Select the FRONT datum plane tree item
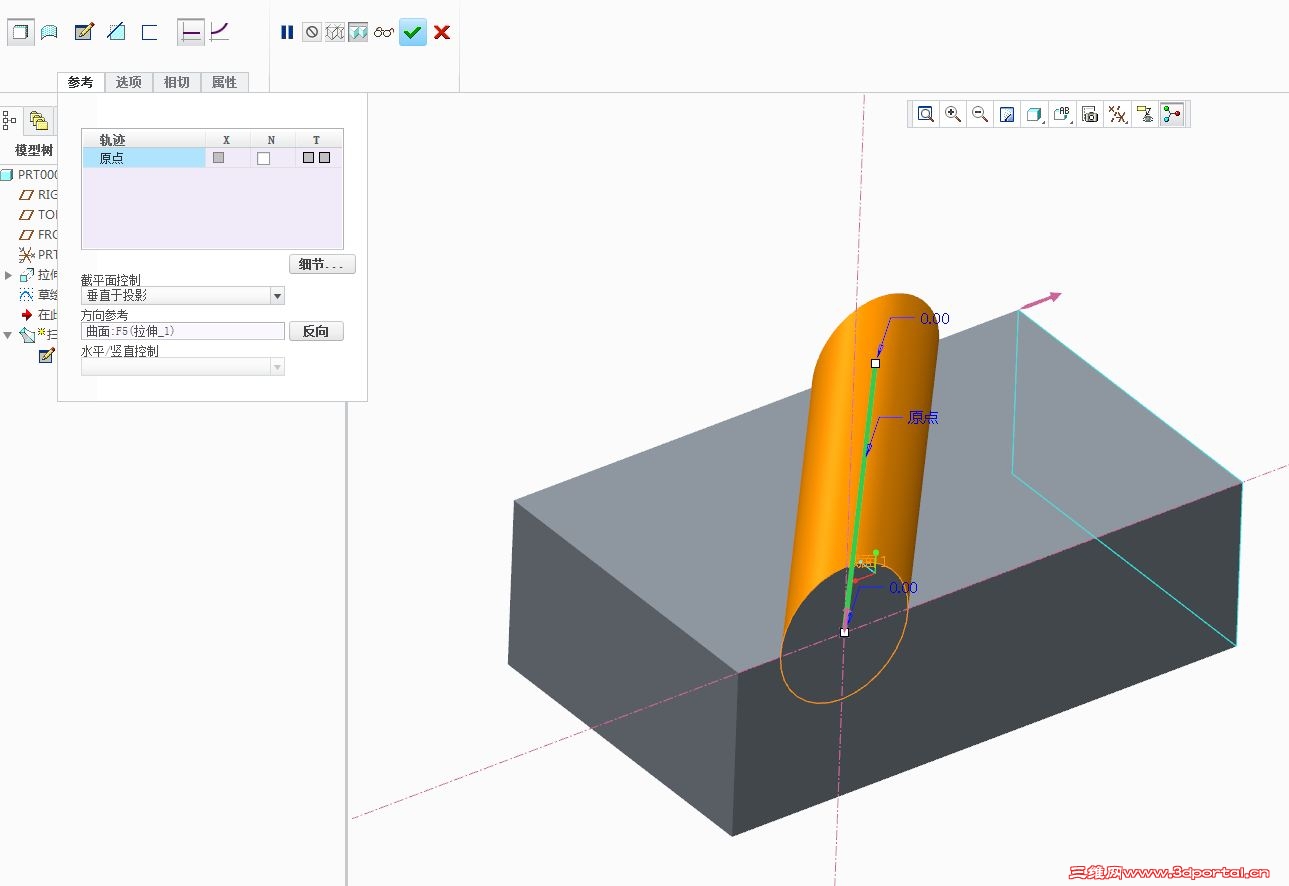The width and height of the screenshot is (1289, 886). 40,235
